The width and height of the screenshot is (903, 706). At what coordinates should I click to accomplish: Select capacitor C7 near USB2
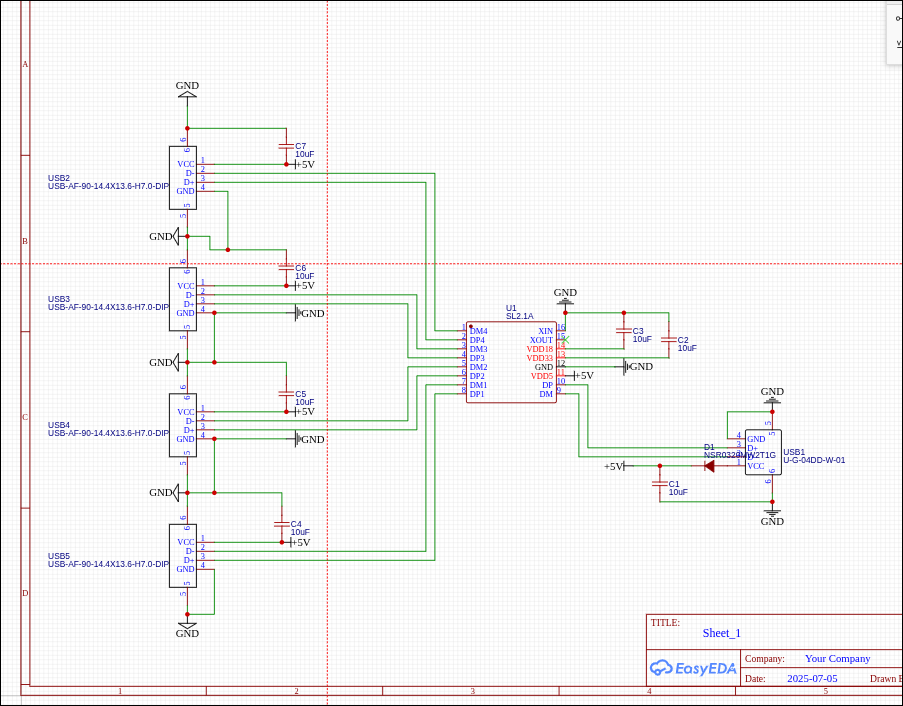click(x=286, y=146)
